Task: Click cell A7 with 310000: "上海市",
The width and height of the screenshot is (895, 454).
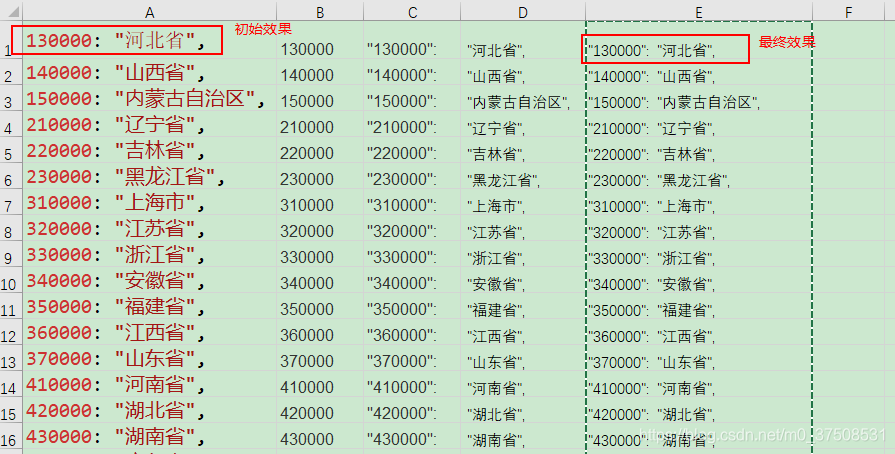Action: pos(150,202)
